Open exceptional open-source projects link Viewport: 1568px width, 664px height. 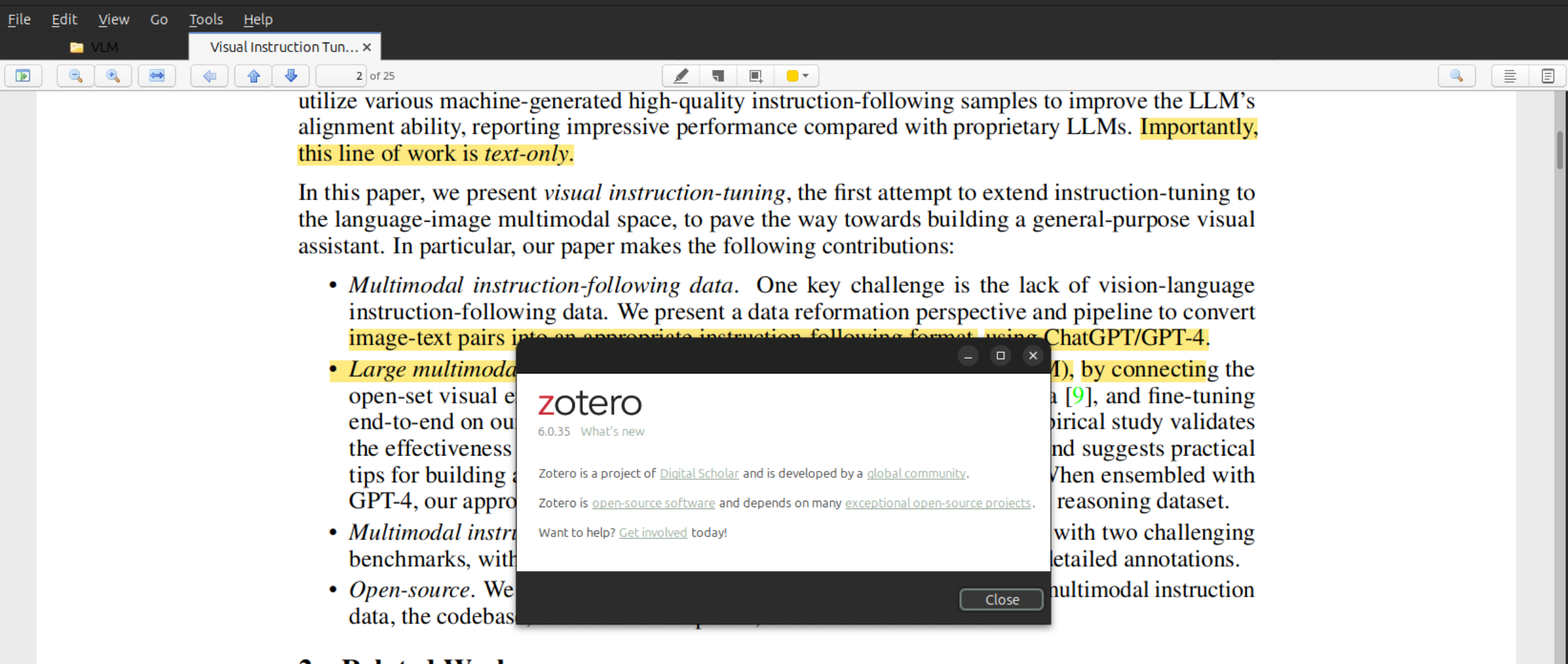(938, 503)
